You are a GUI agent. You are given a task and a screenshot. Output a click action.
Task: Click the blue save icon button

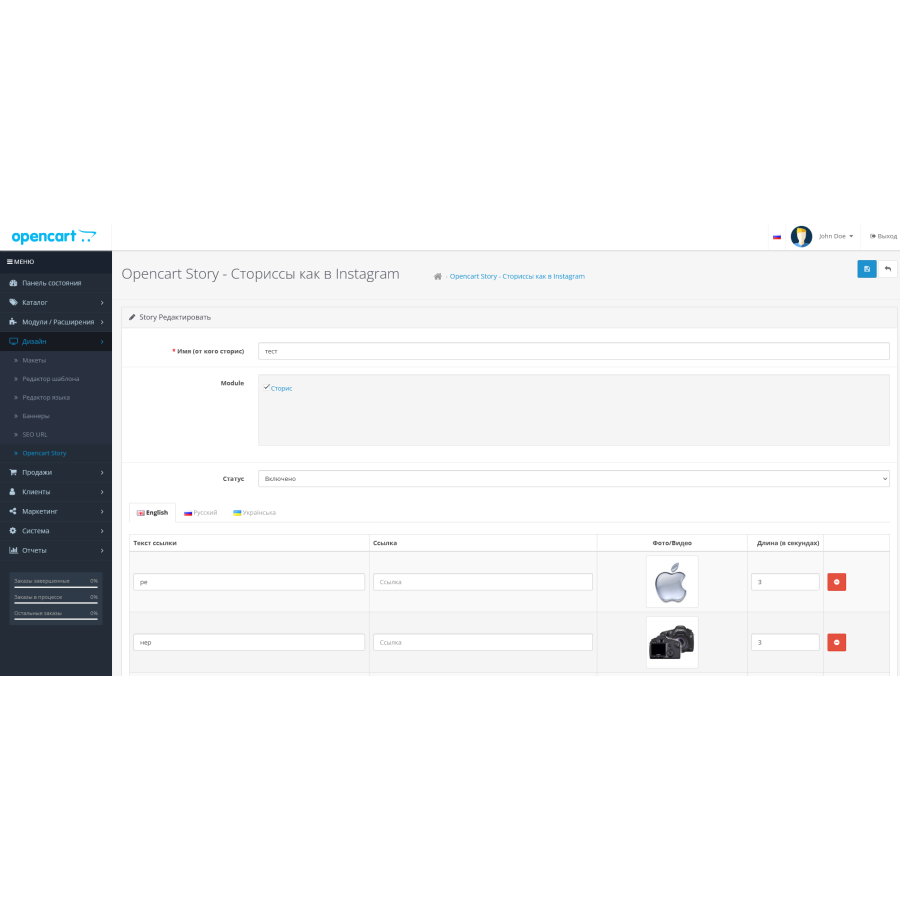coord(867,269)
